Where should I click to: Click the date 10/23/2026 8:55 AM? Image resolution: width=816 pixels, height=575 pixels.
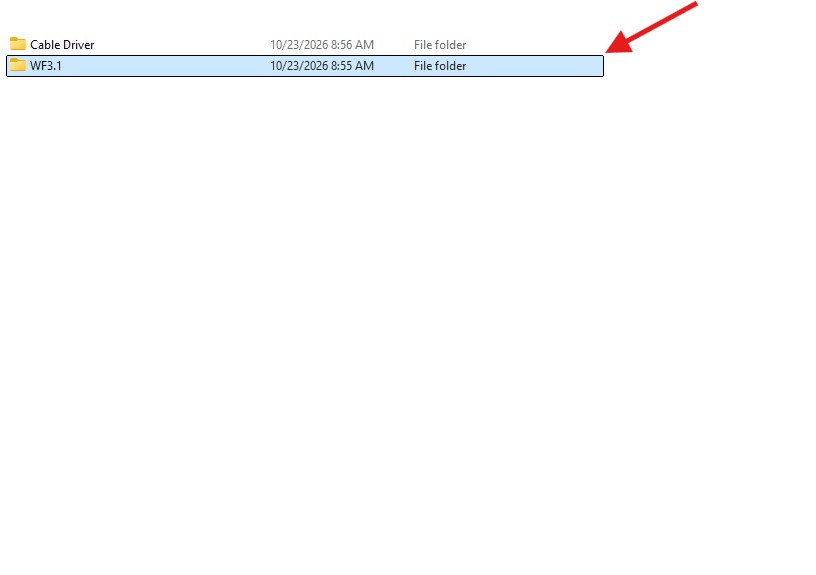pyautogui.click(x=322, y=66)
